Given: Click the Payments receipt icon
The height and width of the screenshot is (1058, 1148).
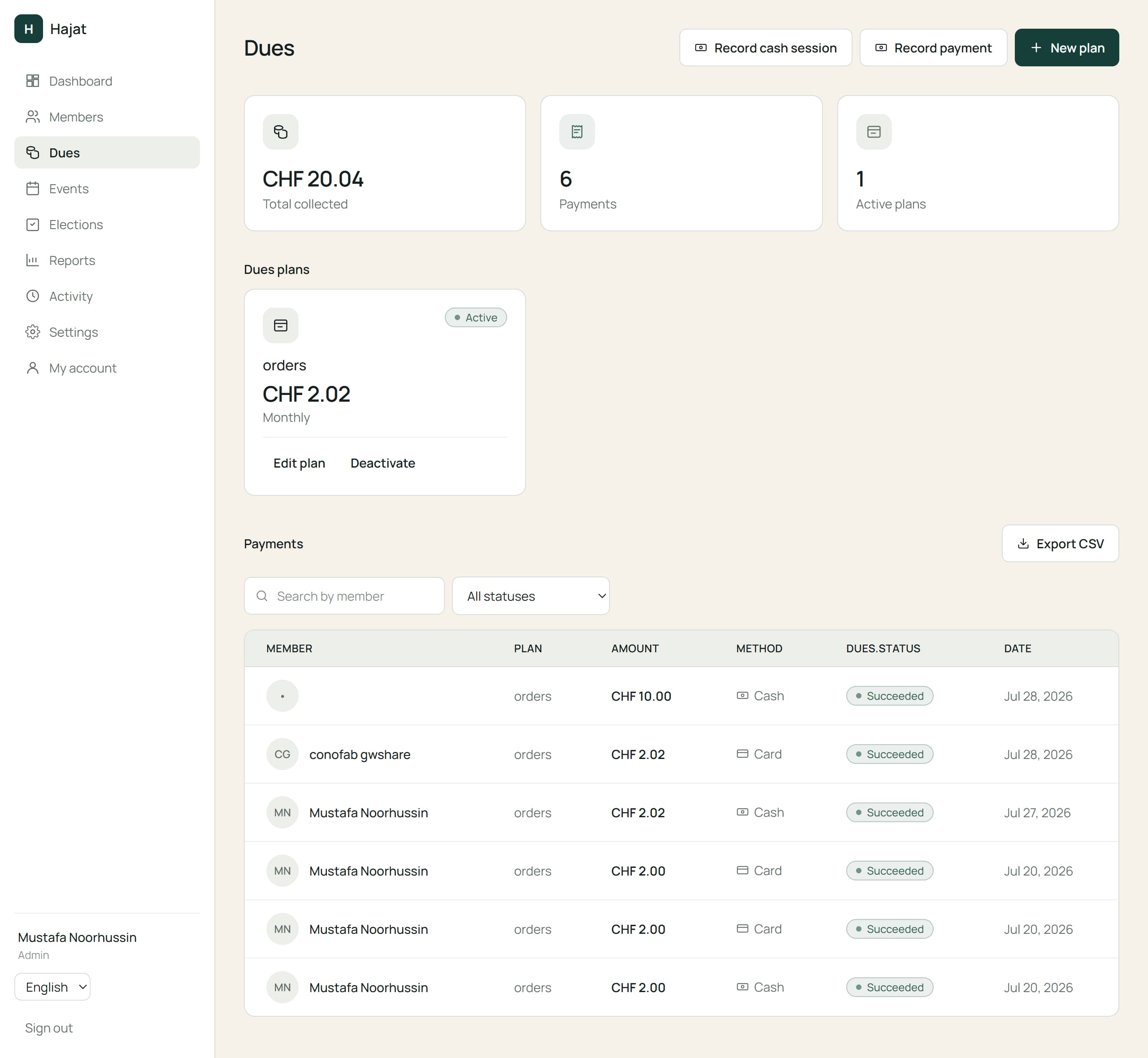Looking at the screenshot, I should point(577,132).
